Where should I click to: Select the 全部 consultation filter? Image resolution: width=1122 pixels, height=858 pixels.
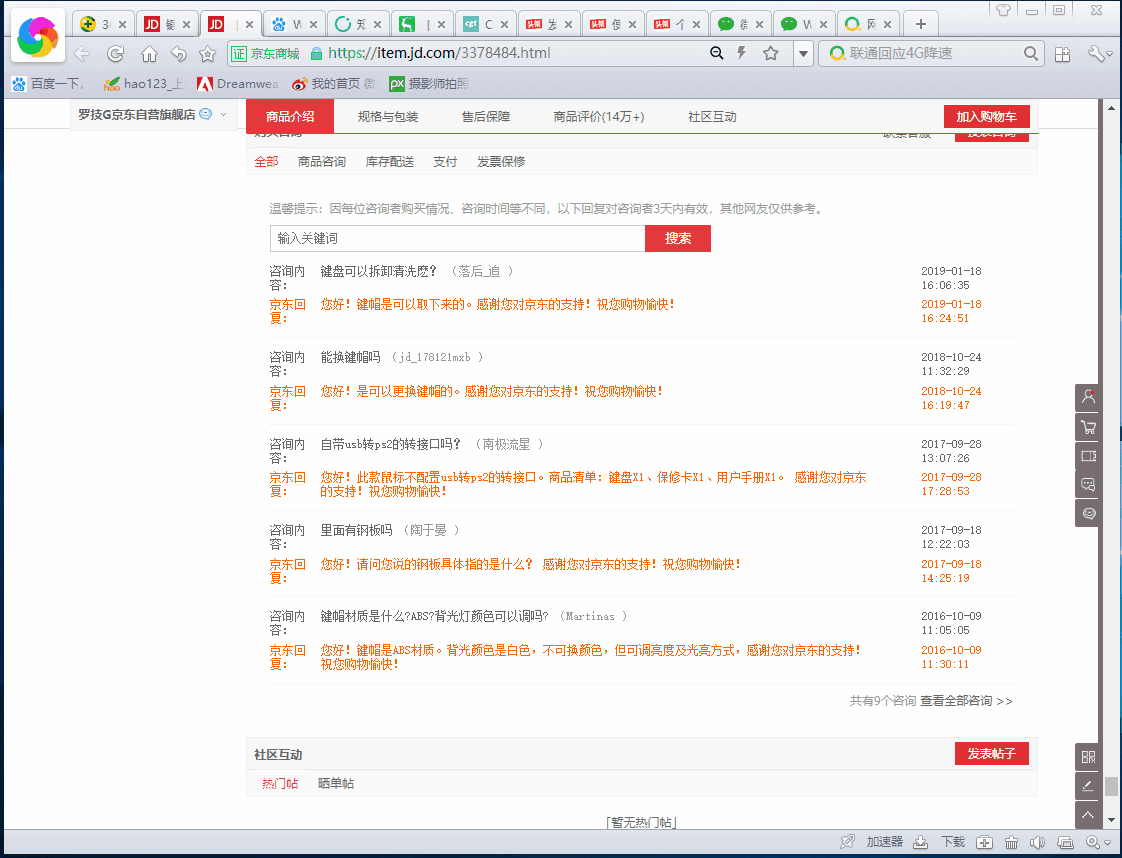[x=266, y=162]
